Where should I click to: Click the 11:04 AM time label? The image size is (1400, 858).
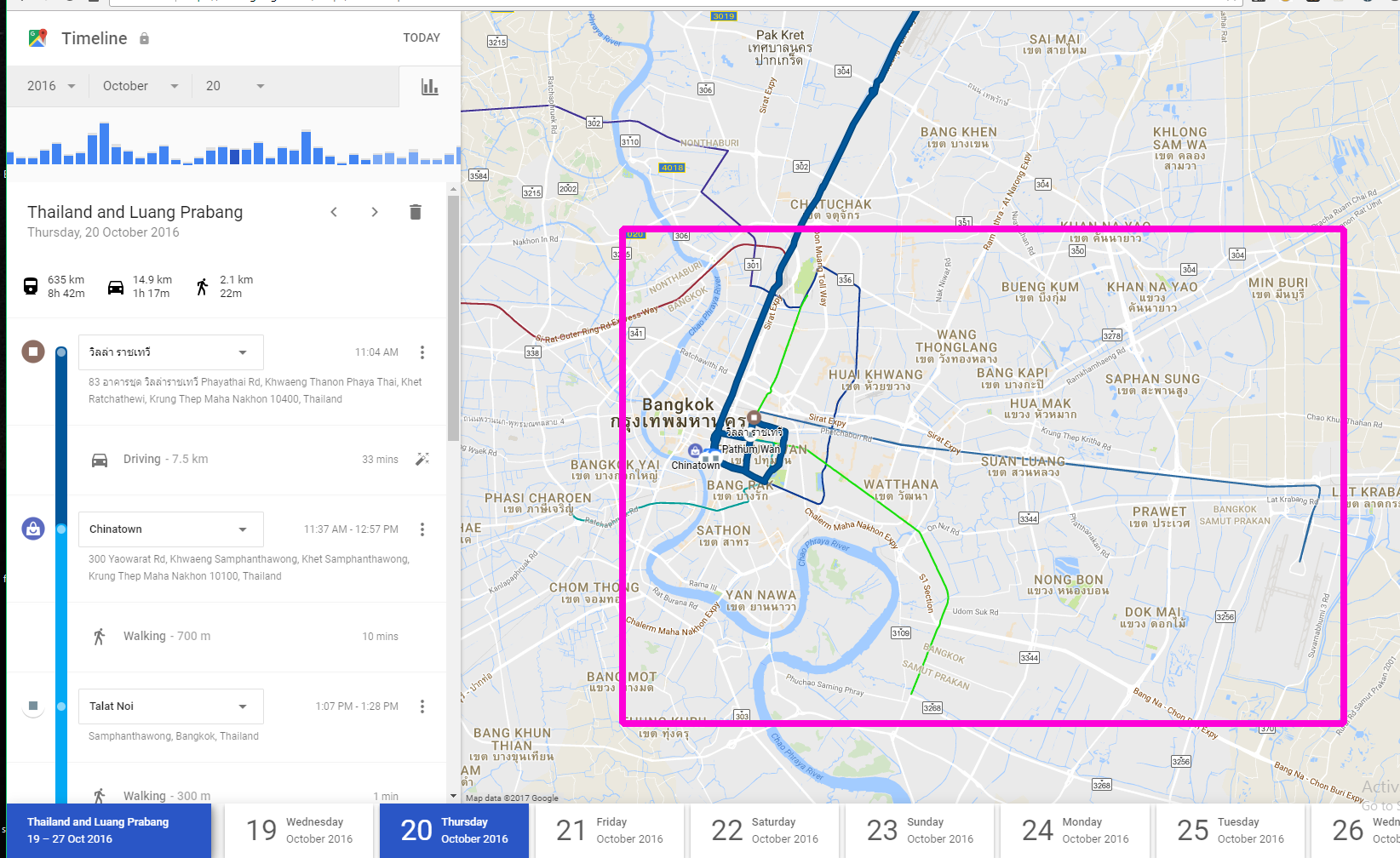coord(376,352)
